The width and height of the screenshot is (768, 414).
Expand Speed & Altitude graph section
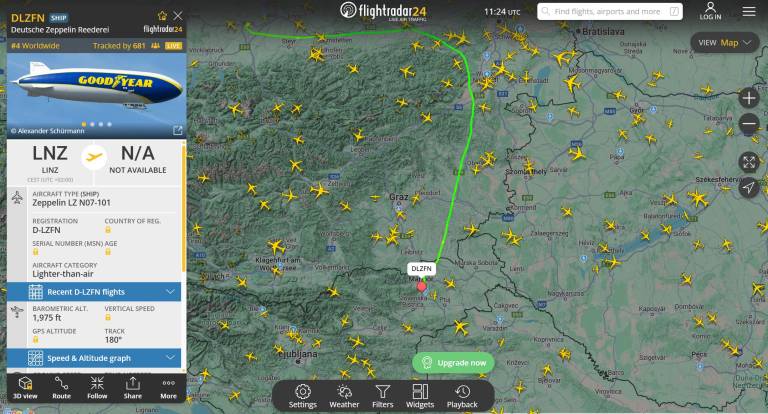(x=94, y=358)
